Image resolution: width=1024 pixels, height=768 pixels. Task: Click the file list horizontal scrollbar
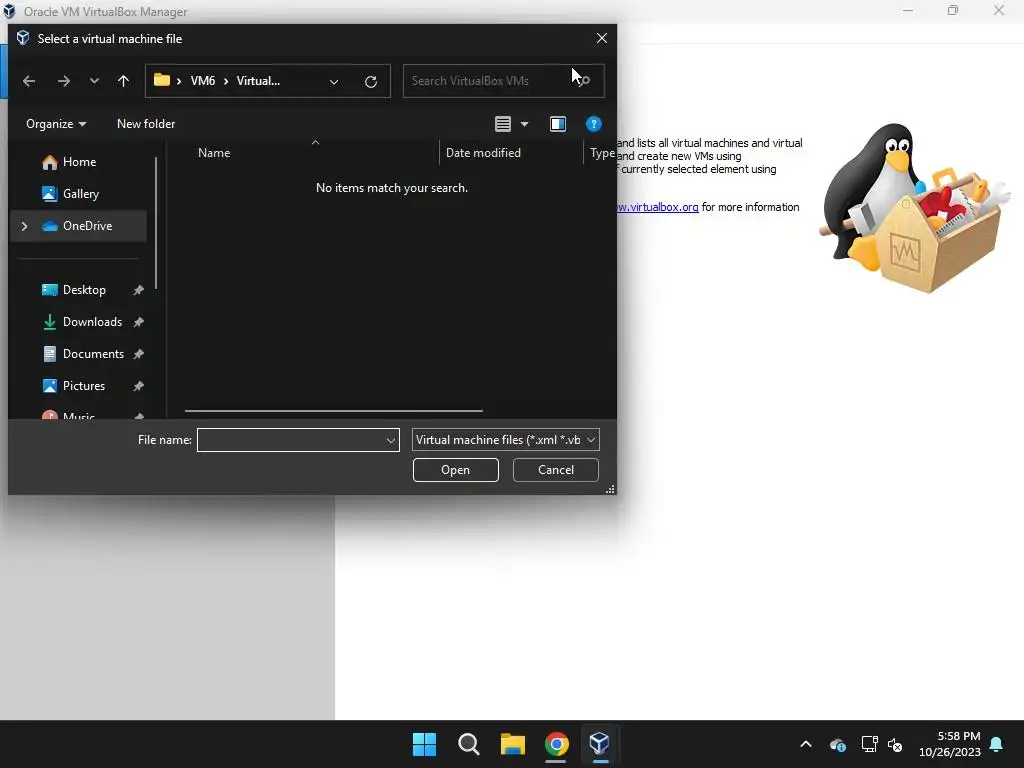tap(334, 411)
